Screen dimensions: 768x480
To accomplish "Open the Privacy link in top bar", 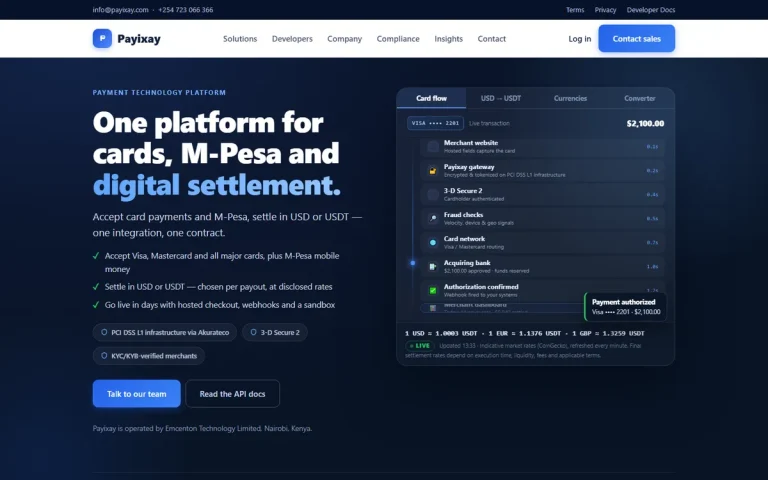I will [605, 10].
